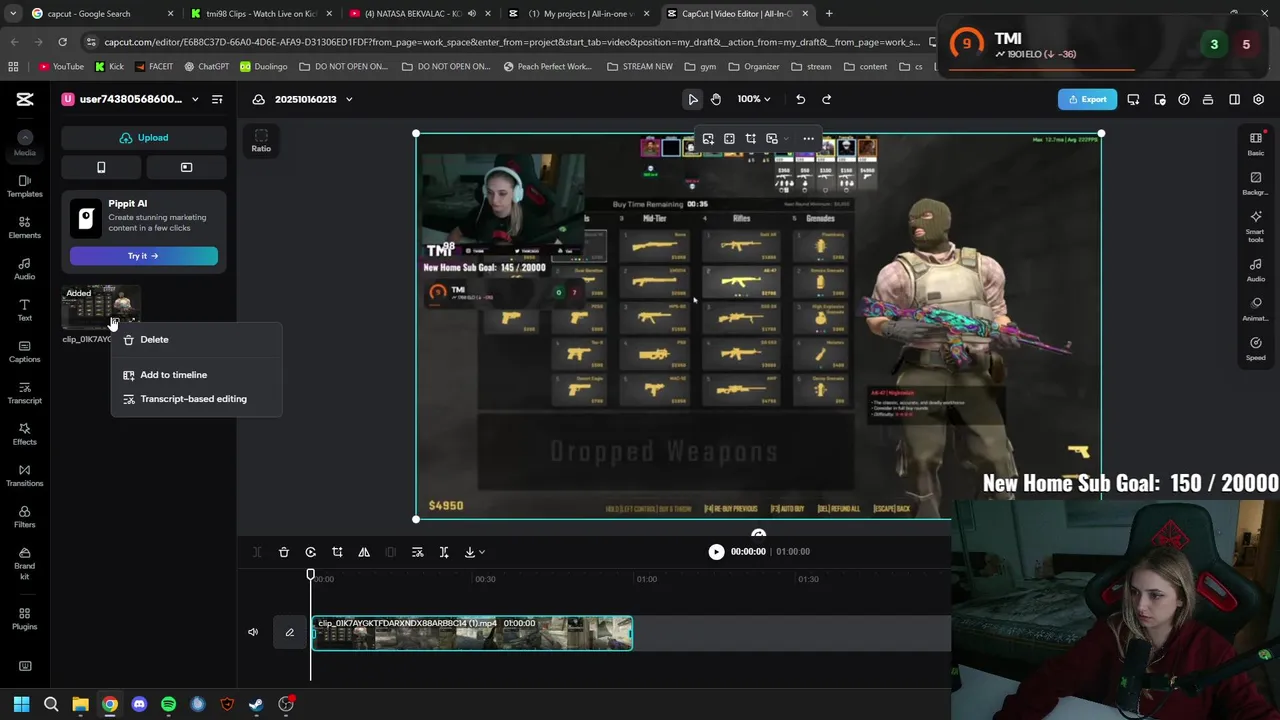Open the Templates panel
The height and width of the screenshot is (720, 1280).
25,186
